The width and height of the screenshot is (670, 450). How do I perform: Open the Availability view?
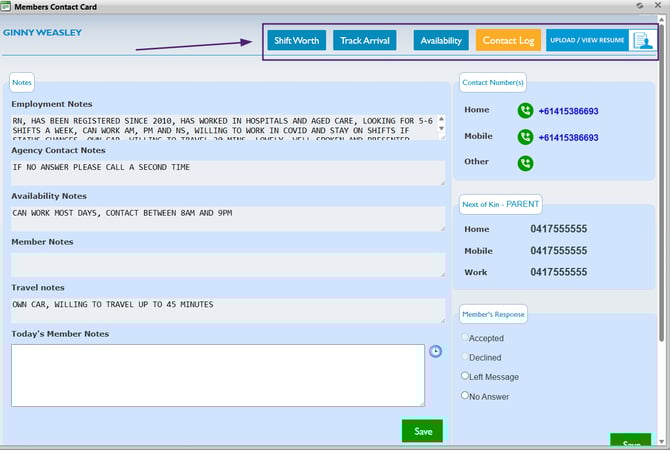[441, 41]
